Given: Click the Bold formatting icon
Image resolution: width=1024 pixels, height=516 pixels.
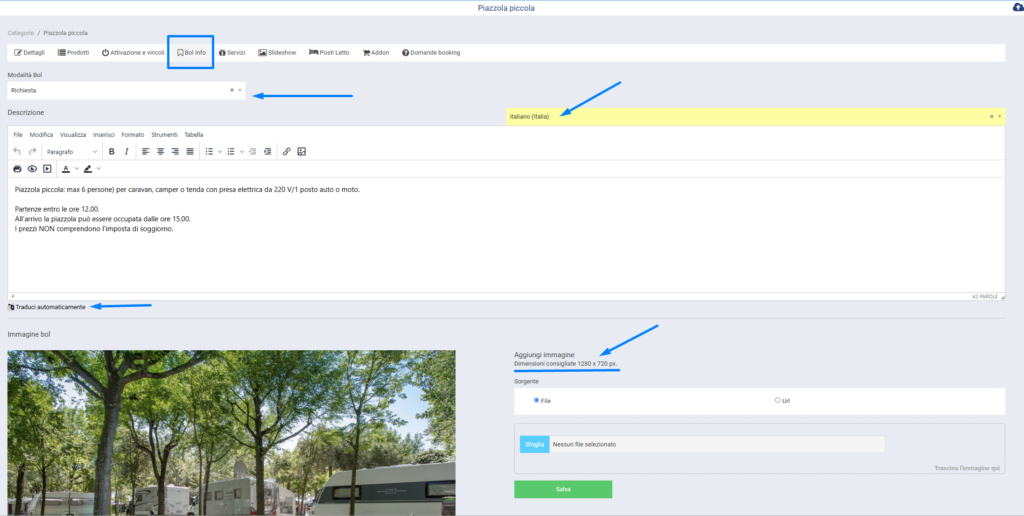Looking at the screenshot, I should (x=111, y=152).
